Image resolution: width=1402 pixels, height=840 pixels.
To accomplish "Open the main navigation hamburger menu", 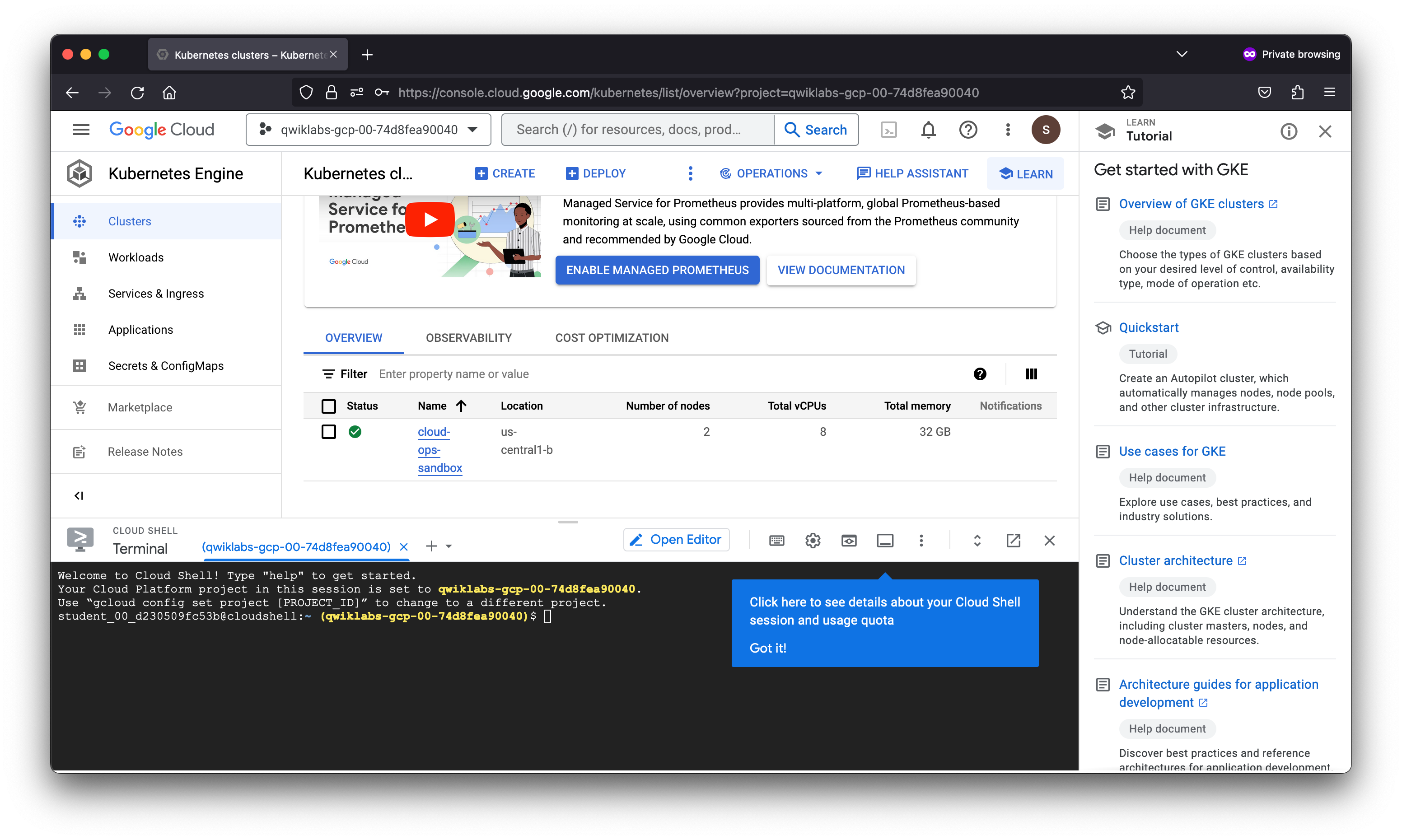I will [81, 130].
